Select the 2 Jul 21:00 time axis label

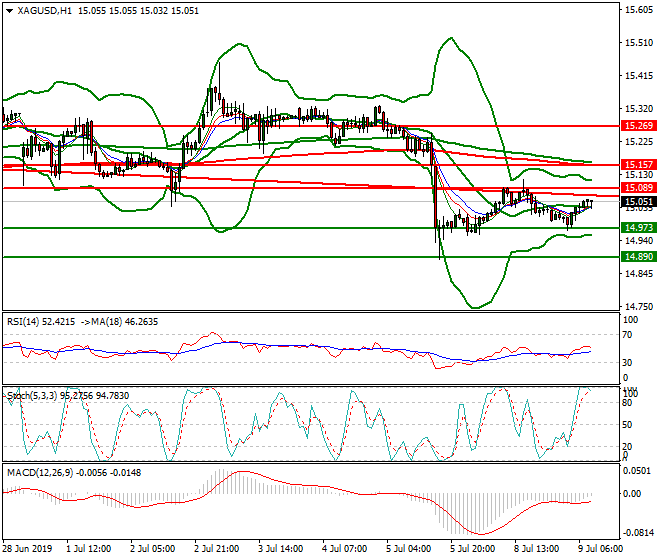pyautogui.click(x=217, y=549)
